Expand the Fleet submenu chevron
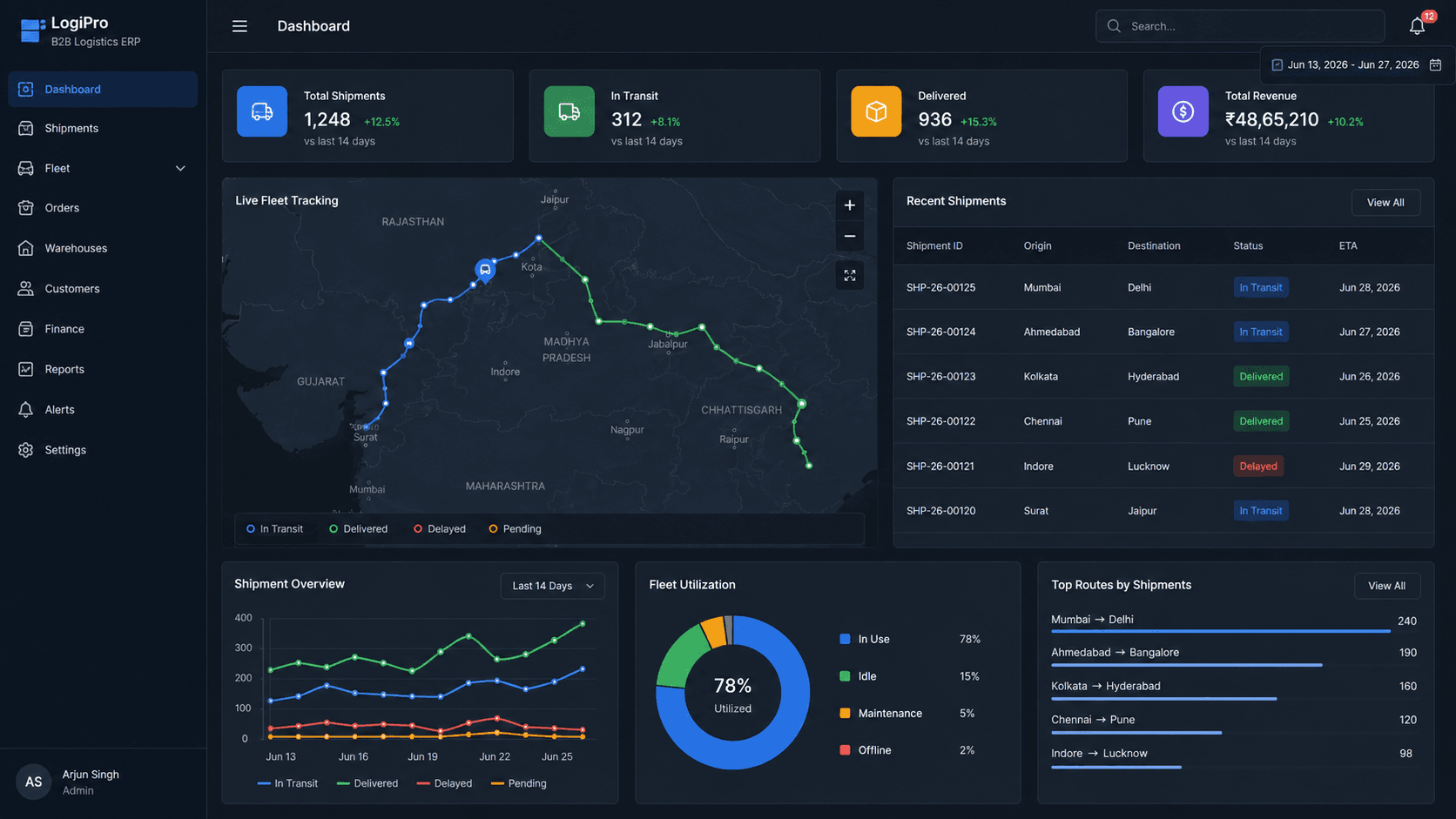Screen dimensions: 1456x819 pos(180,168)
